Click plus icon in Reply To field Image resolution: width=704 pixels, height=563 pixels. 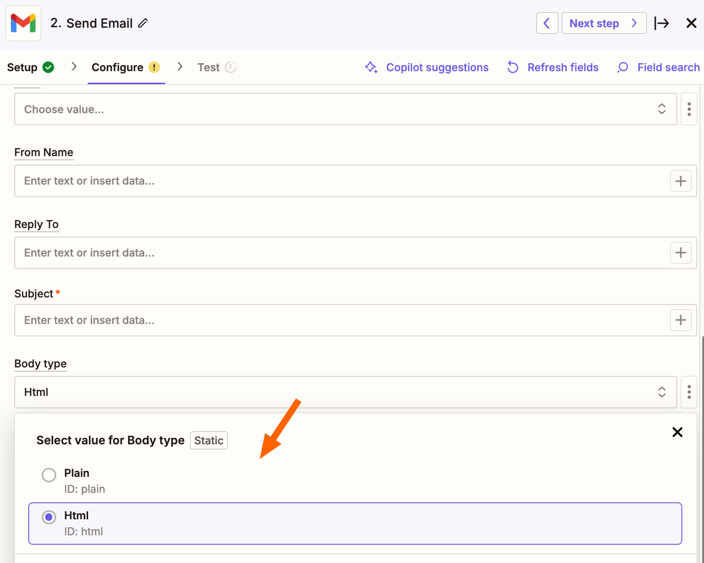680,253
